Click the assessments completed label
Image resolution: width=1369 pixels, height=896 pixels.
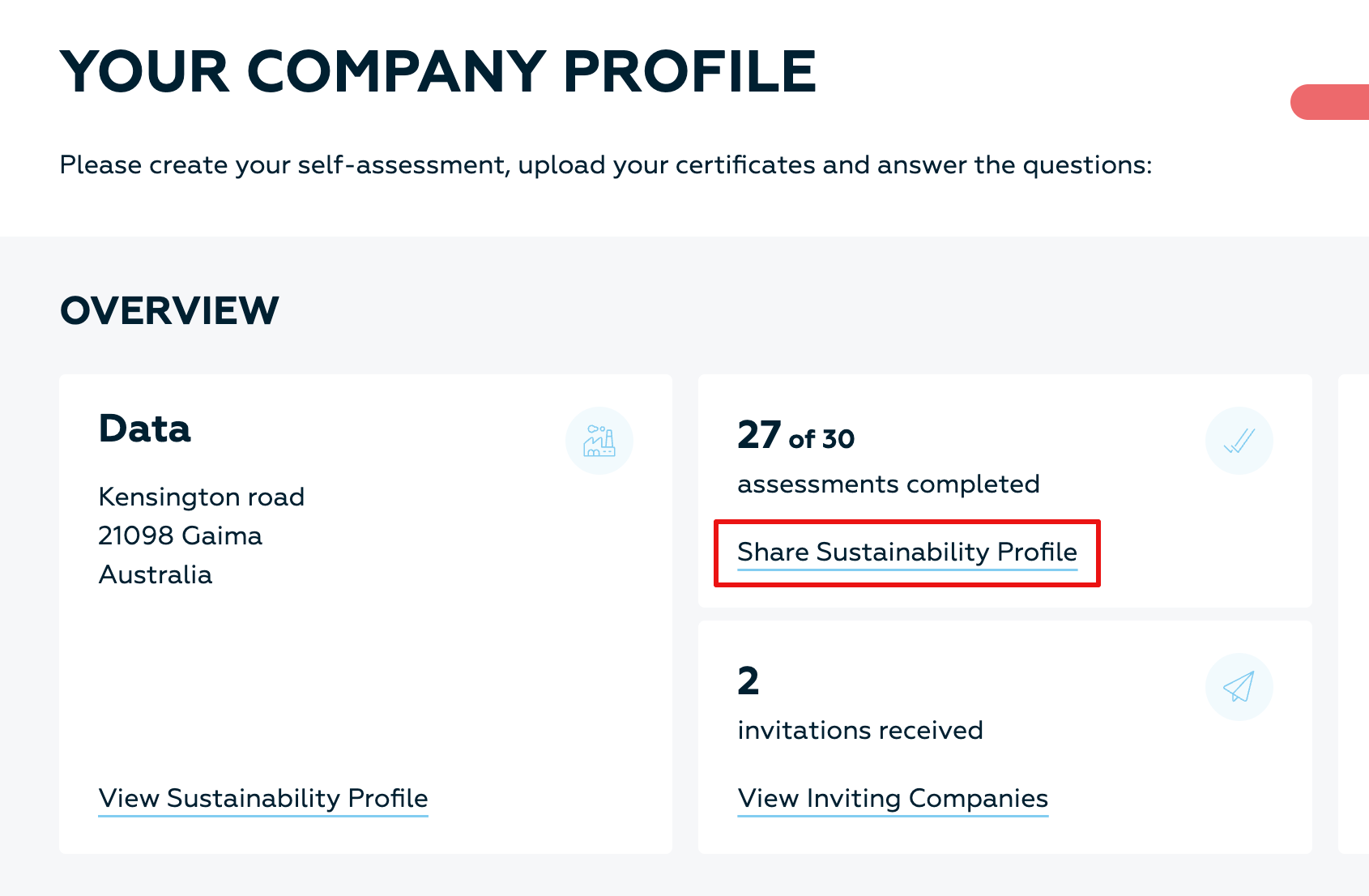889,484
